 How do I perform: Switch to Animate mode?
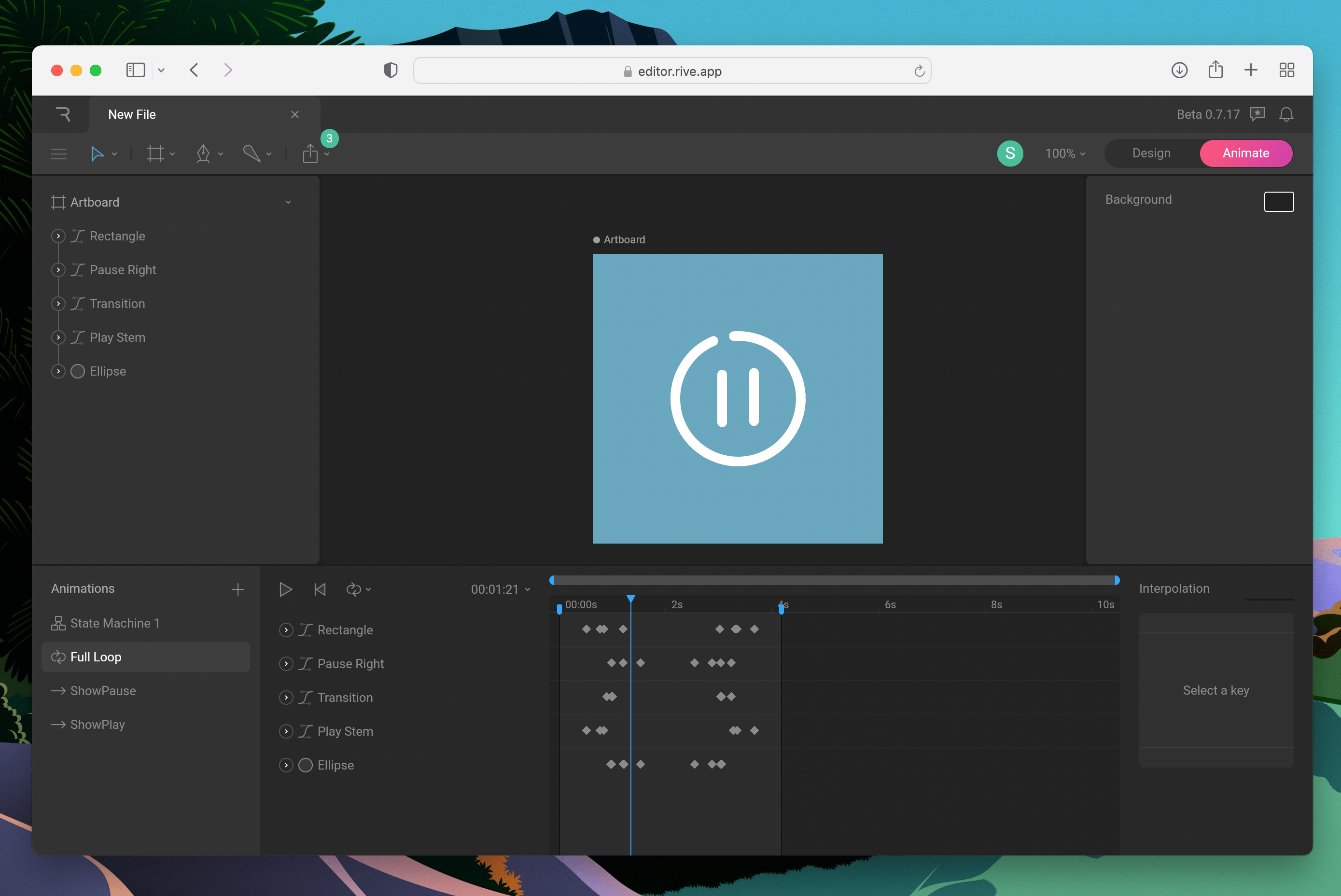point(1245,153)
